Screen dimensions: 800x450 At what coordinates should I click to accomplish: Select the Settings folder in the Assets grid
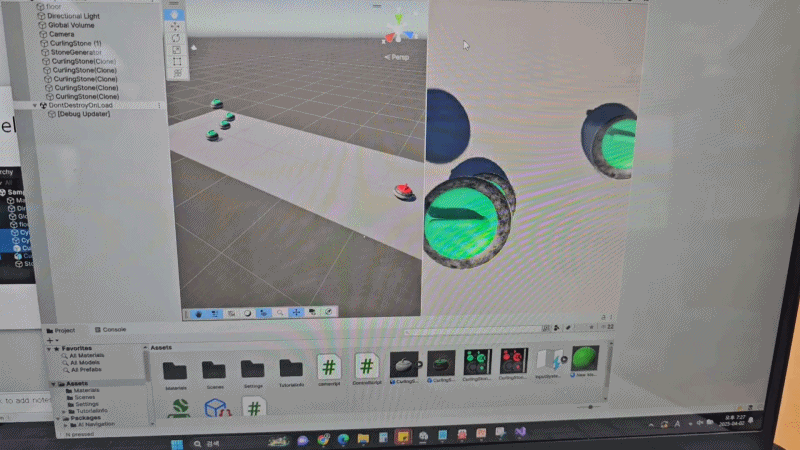(x=253, y=373)
